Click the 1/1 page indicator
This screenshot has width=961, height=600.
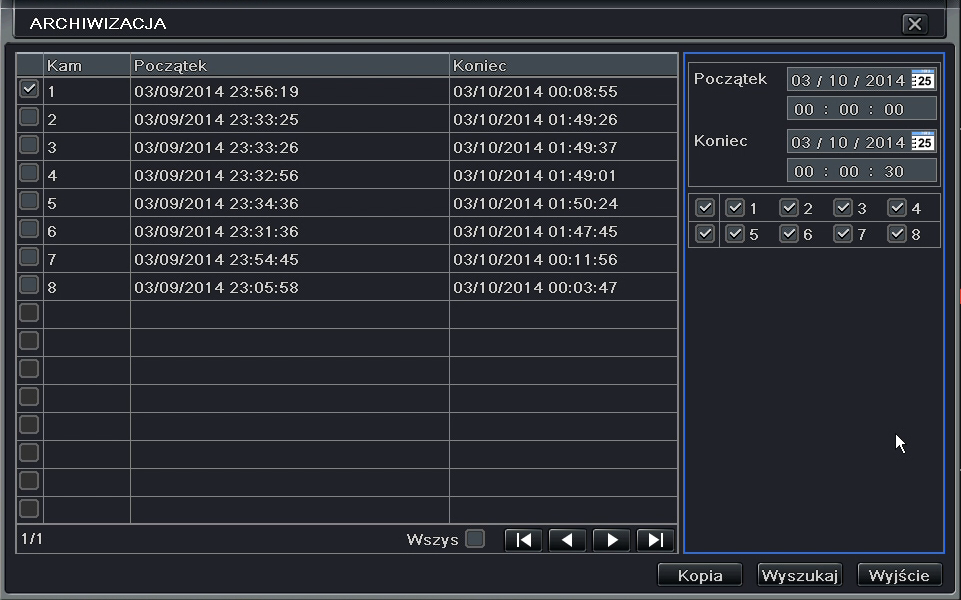[x=32, y=539]
